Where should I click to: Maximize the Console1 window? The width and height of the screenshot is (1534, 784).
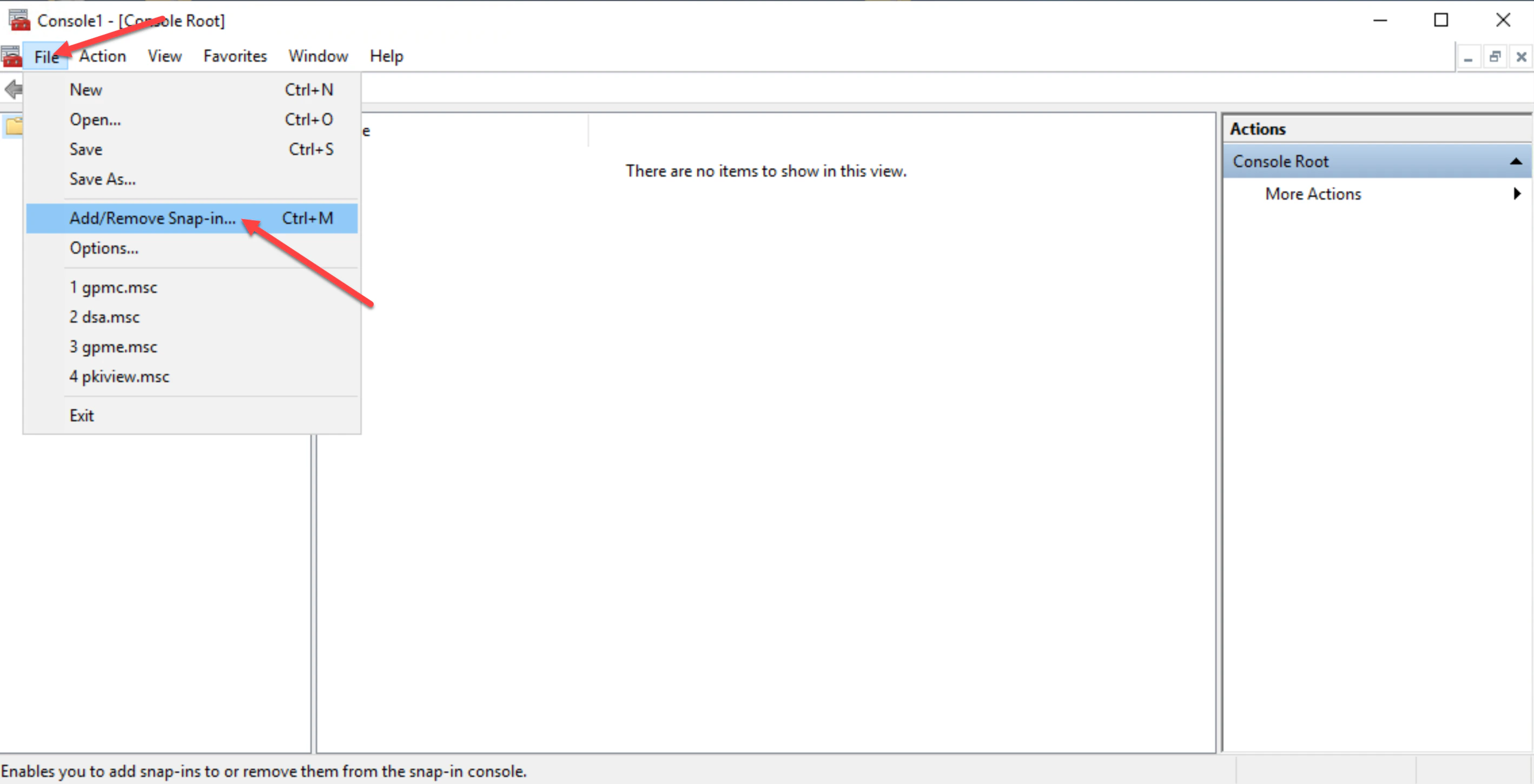coord(1440,20)
